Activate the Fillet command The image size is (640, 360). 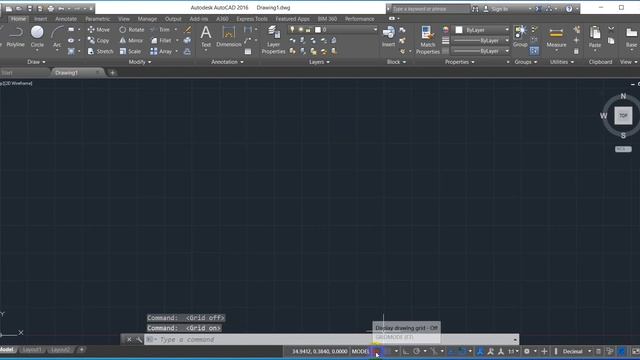click(x=161, y=40)
